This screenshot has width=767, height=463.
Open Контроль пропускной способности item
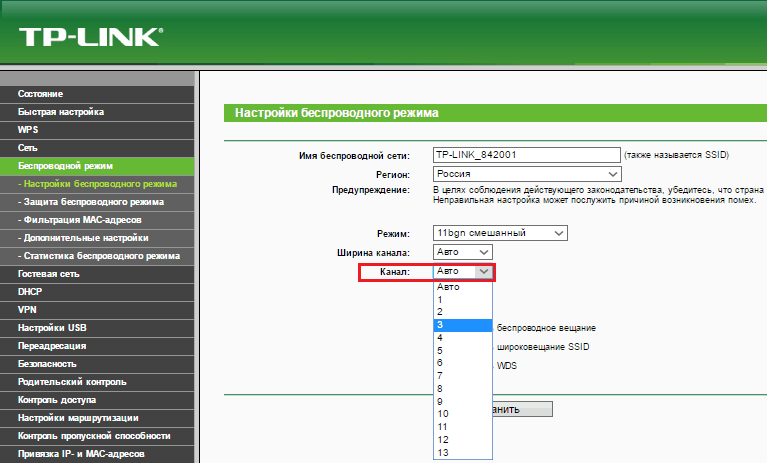coord(97,436)
